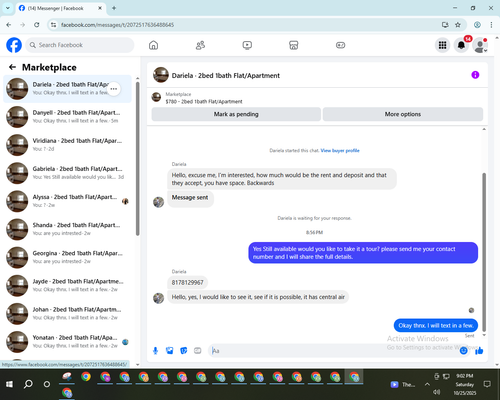Attach a file with the photo icon
This screenshot has width=500, height=400.
tap(169, 351)
